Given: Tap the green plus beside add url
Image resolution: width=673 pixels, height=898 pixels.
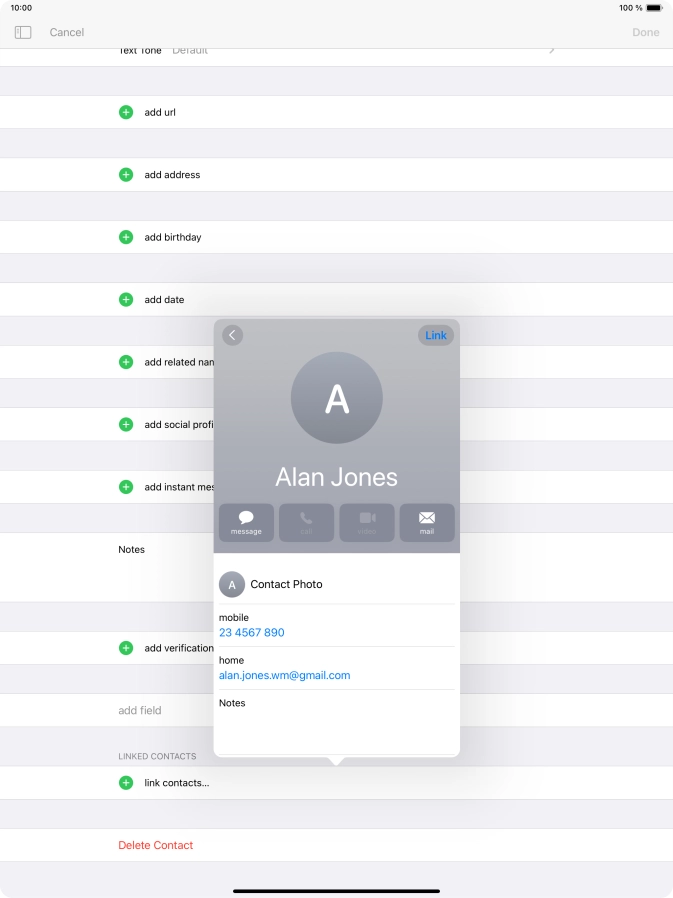Looking at the screenshot, I should point(126,112).
